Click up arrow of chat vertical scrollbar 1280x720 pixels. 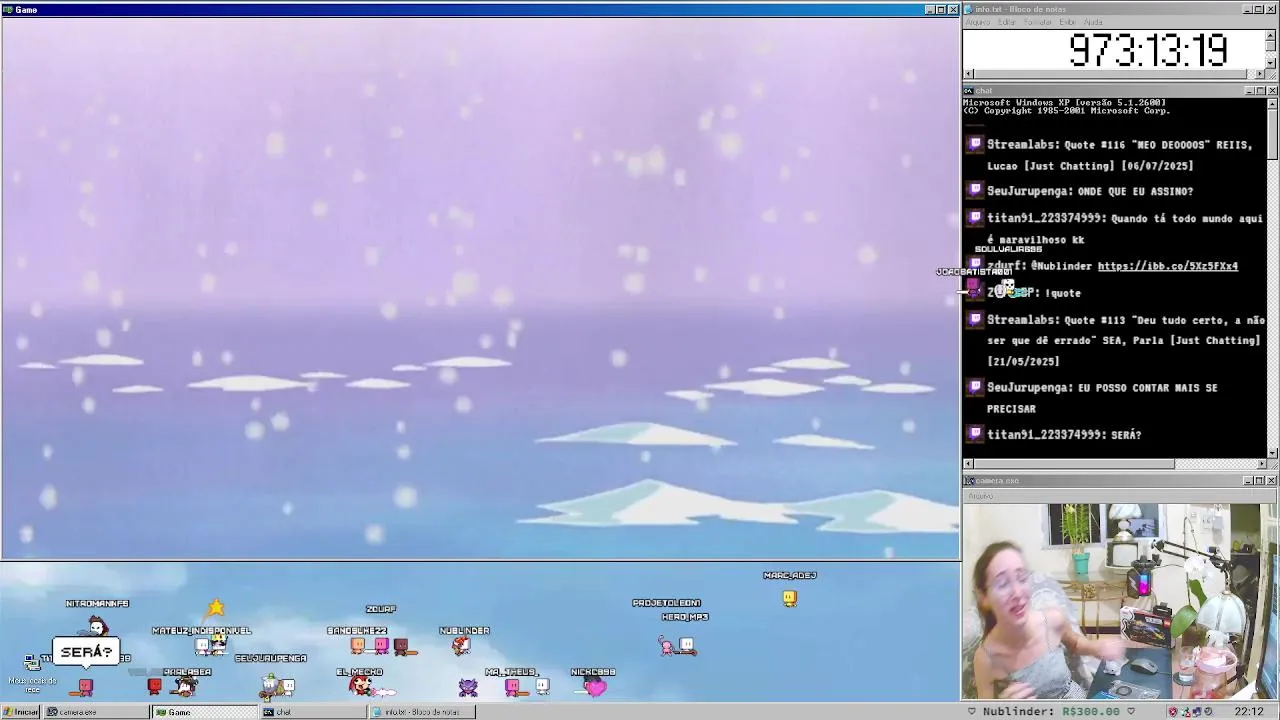pyautogui.click(x=1272, y=102)
